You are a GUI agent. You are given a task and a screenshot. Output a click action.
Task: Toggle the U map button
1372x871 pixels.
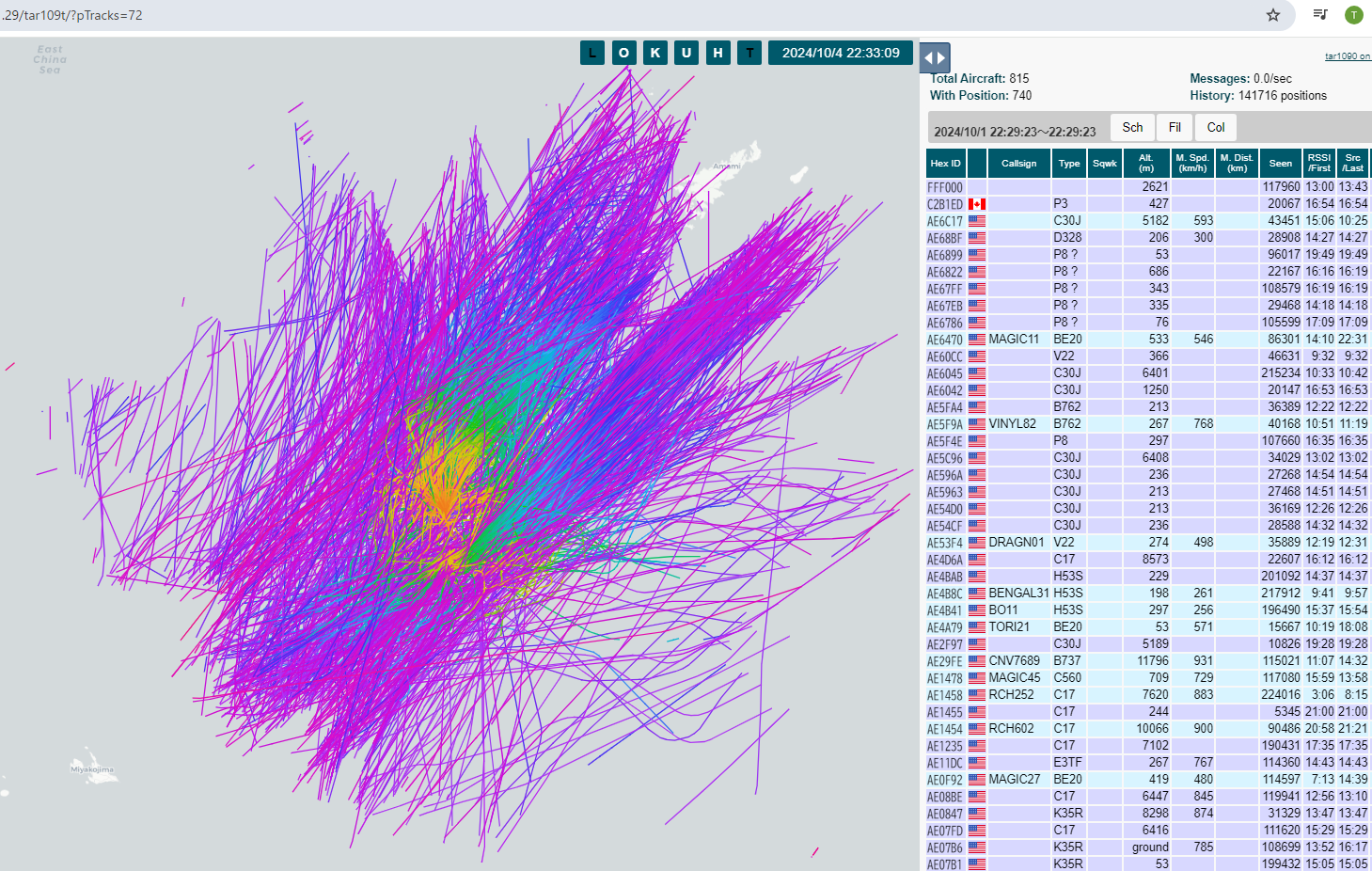(x=686, y=53)
